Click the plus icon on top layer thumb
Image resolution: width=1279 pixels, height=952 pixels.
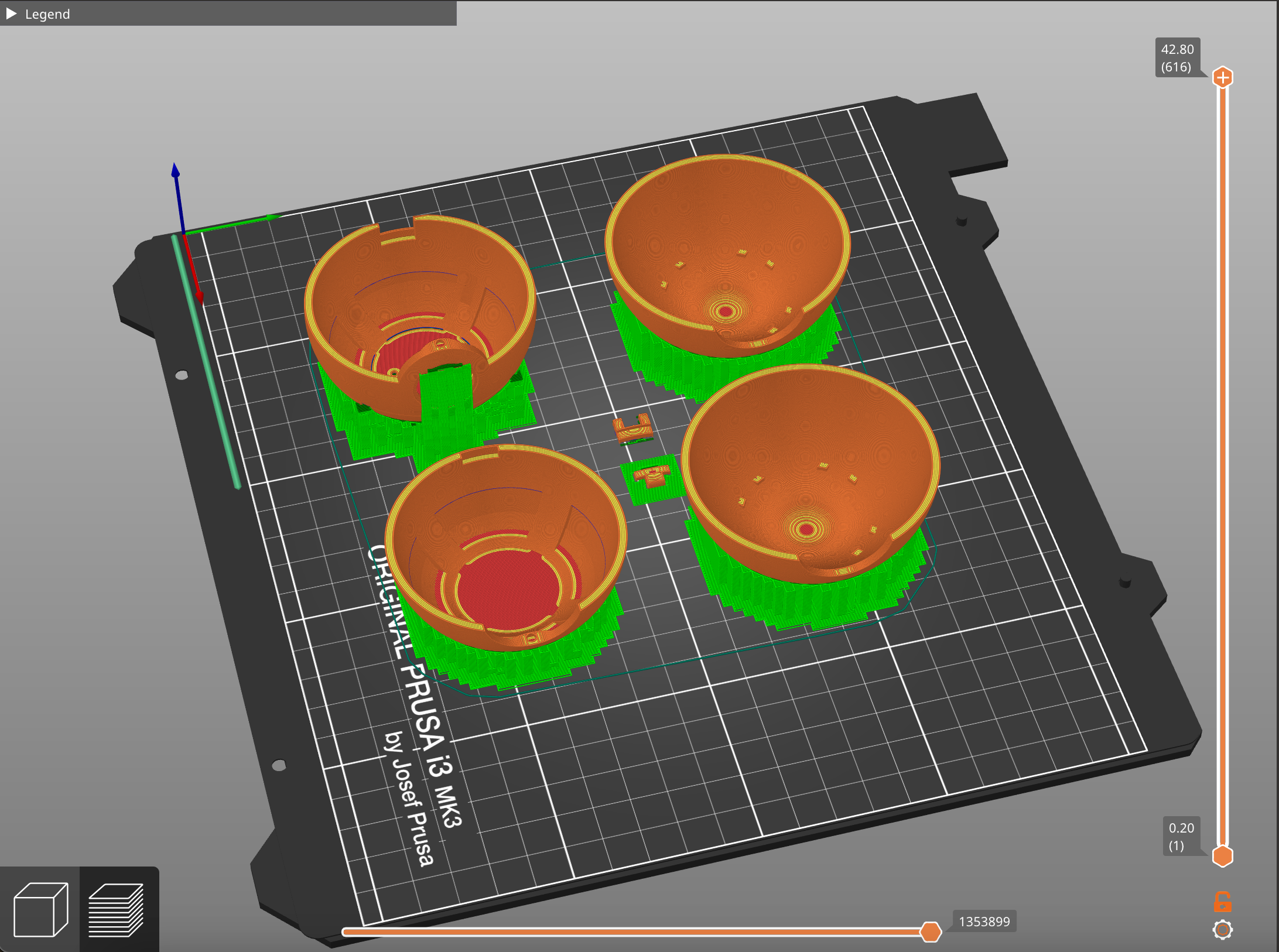1222,77
